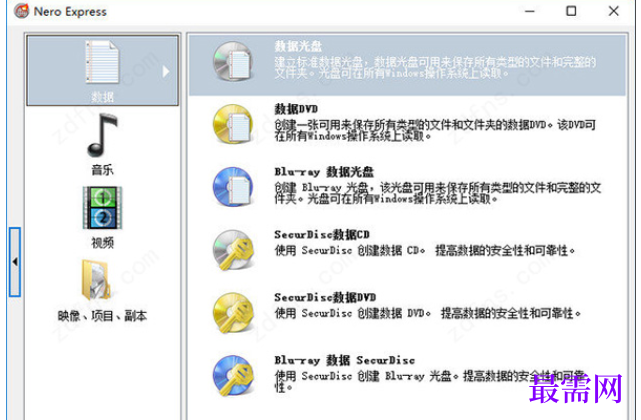Open the 映像、项目、副本 folder icon
This screenshot has height=420, width=641.
[96, 281]
